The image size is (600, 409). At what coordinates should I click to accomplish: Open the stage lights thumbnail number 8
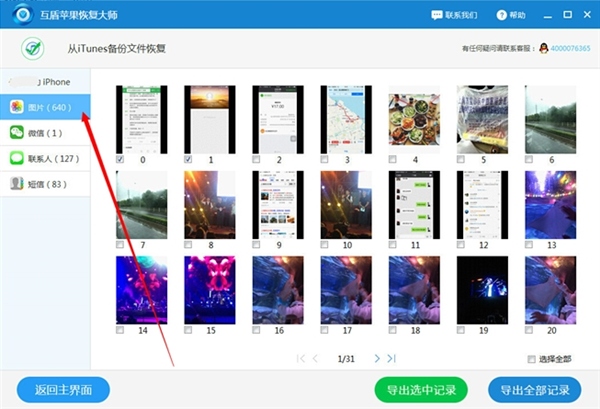coord(210,205)
